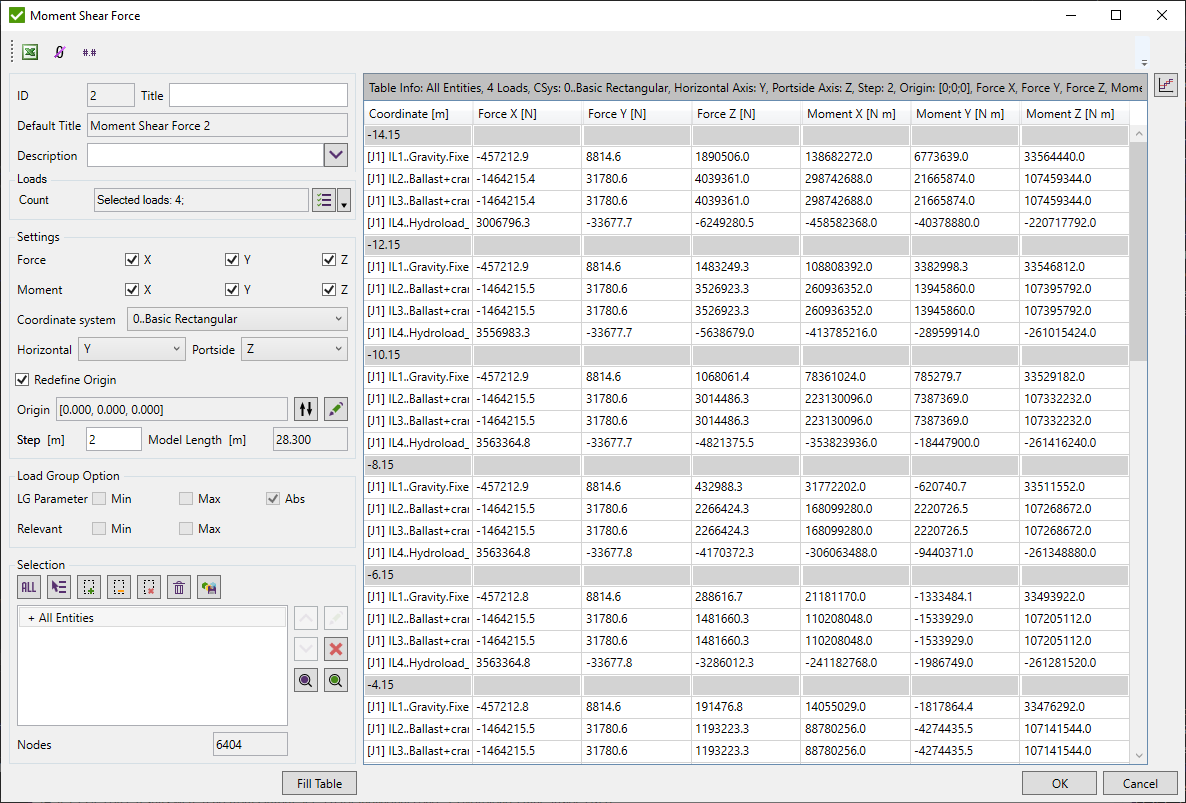Click the red X remove button
1186x803 pixels.
pyautogui.click(x=336, y=649)
